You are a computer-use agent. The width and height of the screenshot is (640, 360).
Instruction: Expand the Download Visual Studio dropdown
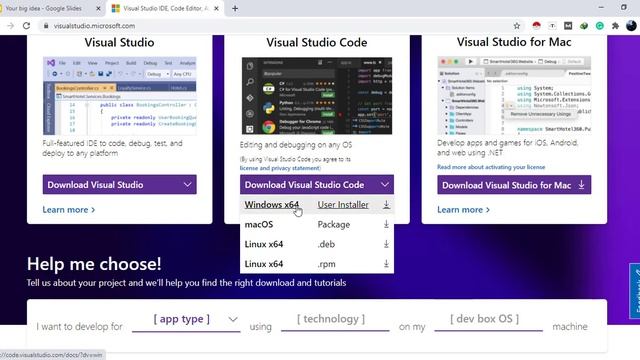tap(120, 184)
